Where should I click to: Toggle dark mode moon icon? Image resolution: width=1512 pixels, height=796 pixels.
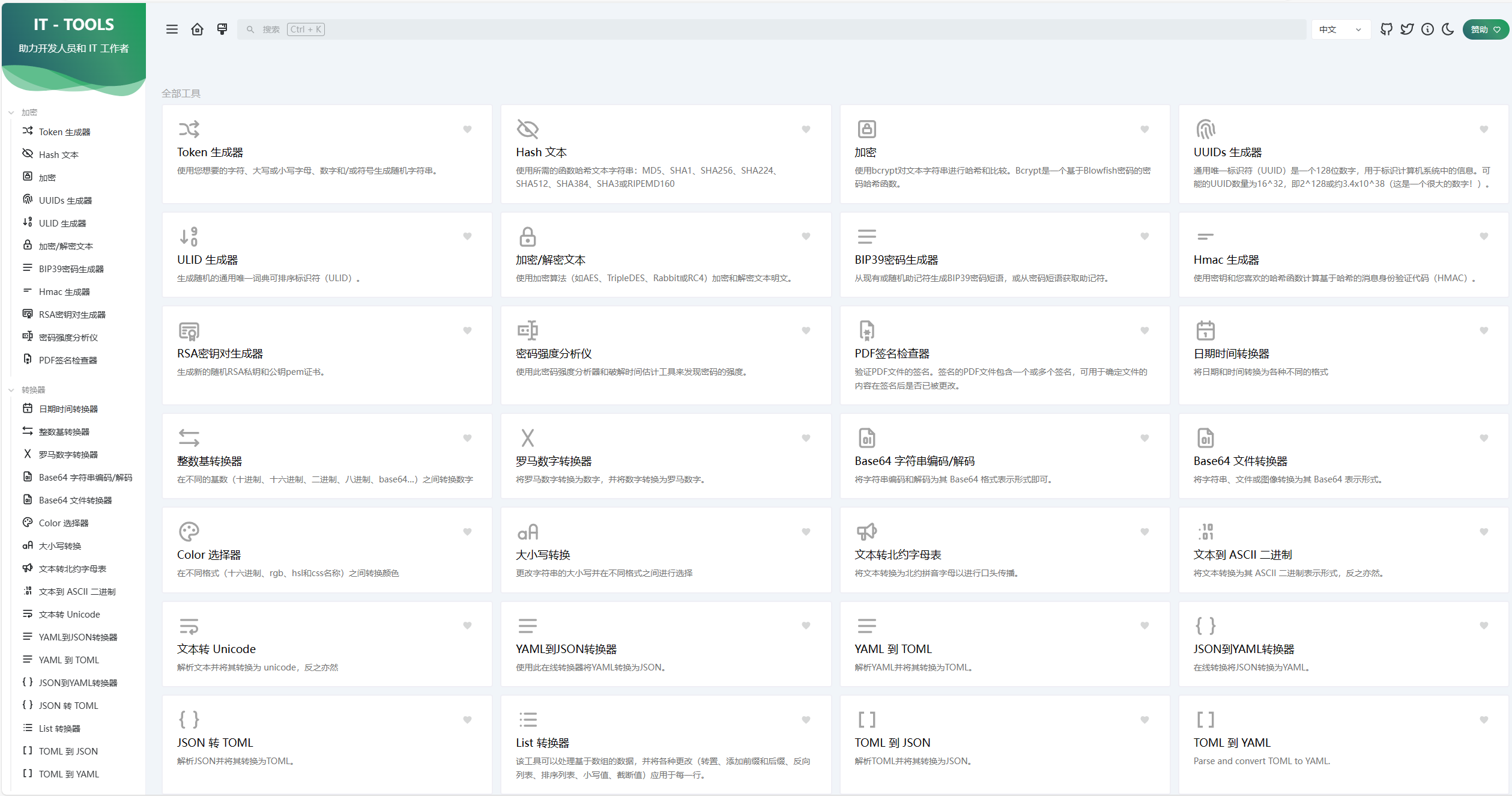click(x=1448, y=29)
